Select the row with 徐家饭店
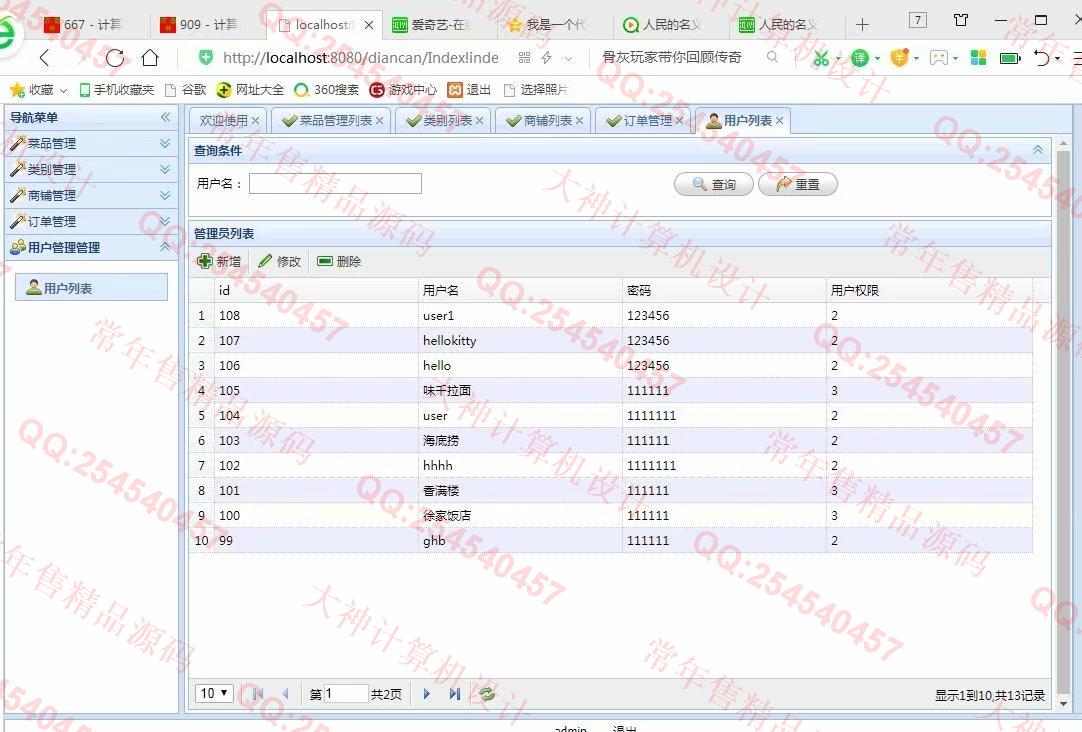The width and height of the screenshot is (1082, 732). (x=611, y=515)
